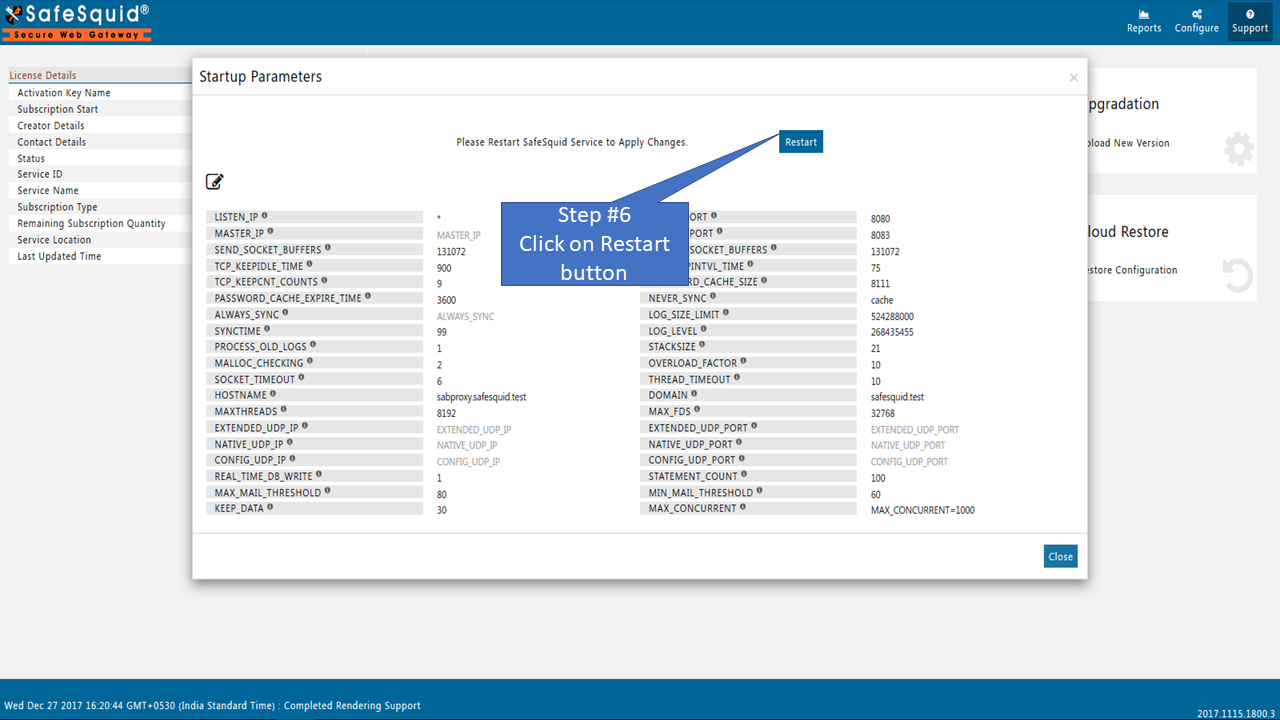Click info icon beside STACKSIZE
This screenshot has width=1280, height=720.
[x=701, y=346]
